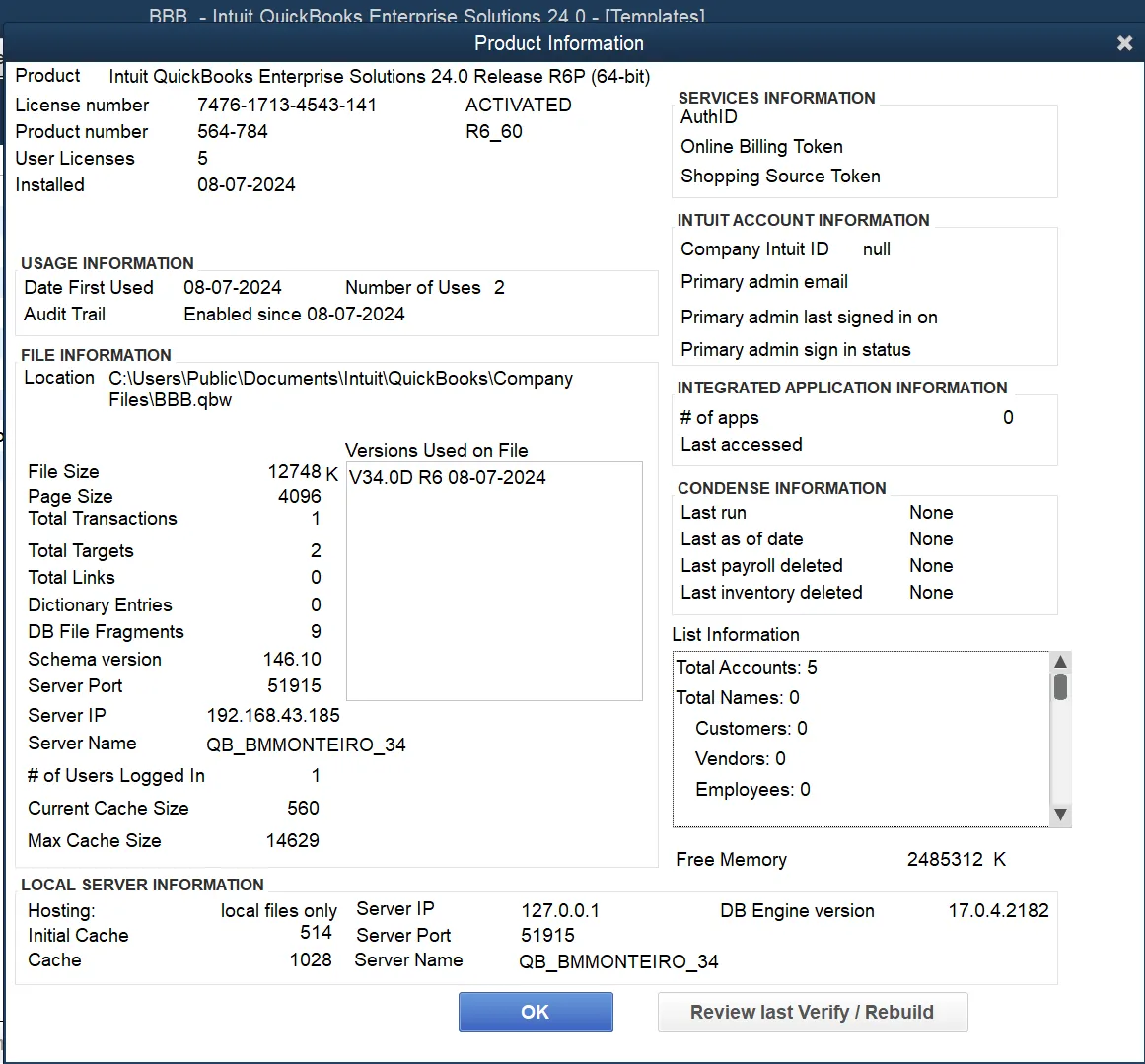
Task: Click Online Billing Token label
Action: pos(761,147)
